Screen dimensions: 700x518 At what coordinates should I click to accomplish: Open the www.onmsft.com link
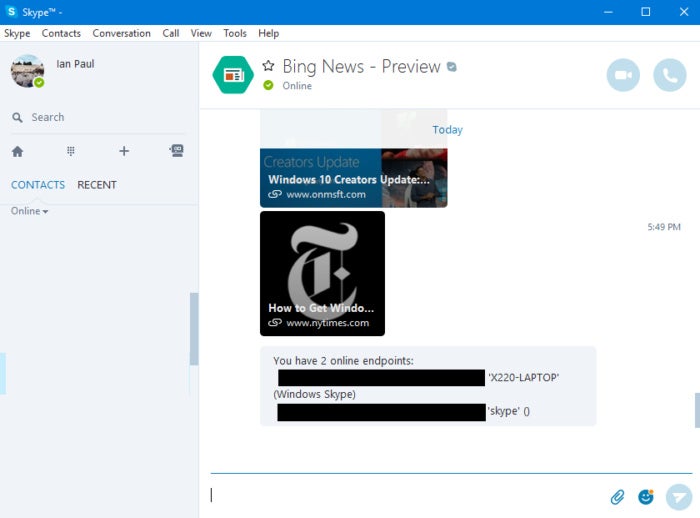pos(326,194)
